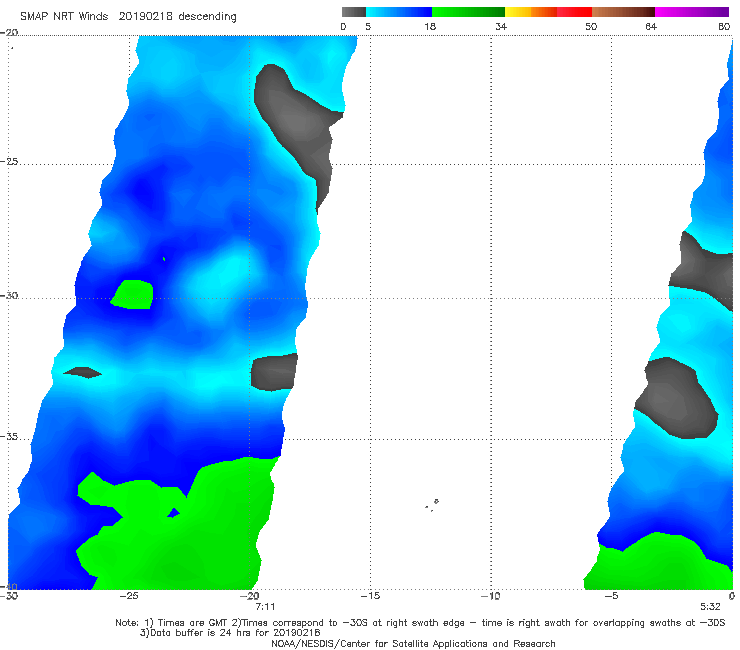The height and width of the screenshot is (650, 740).
Task: Click the small gray sliver near the left swath edge
Action: [83, 372]
